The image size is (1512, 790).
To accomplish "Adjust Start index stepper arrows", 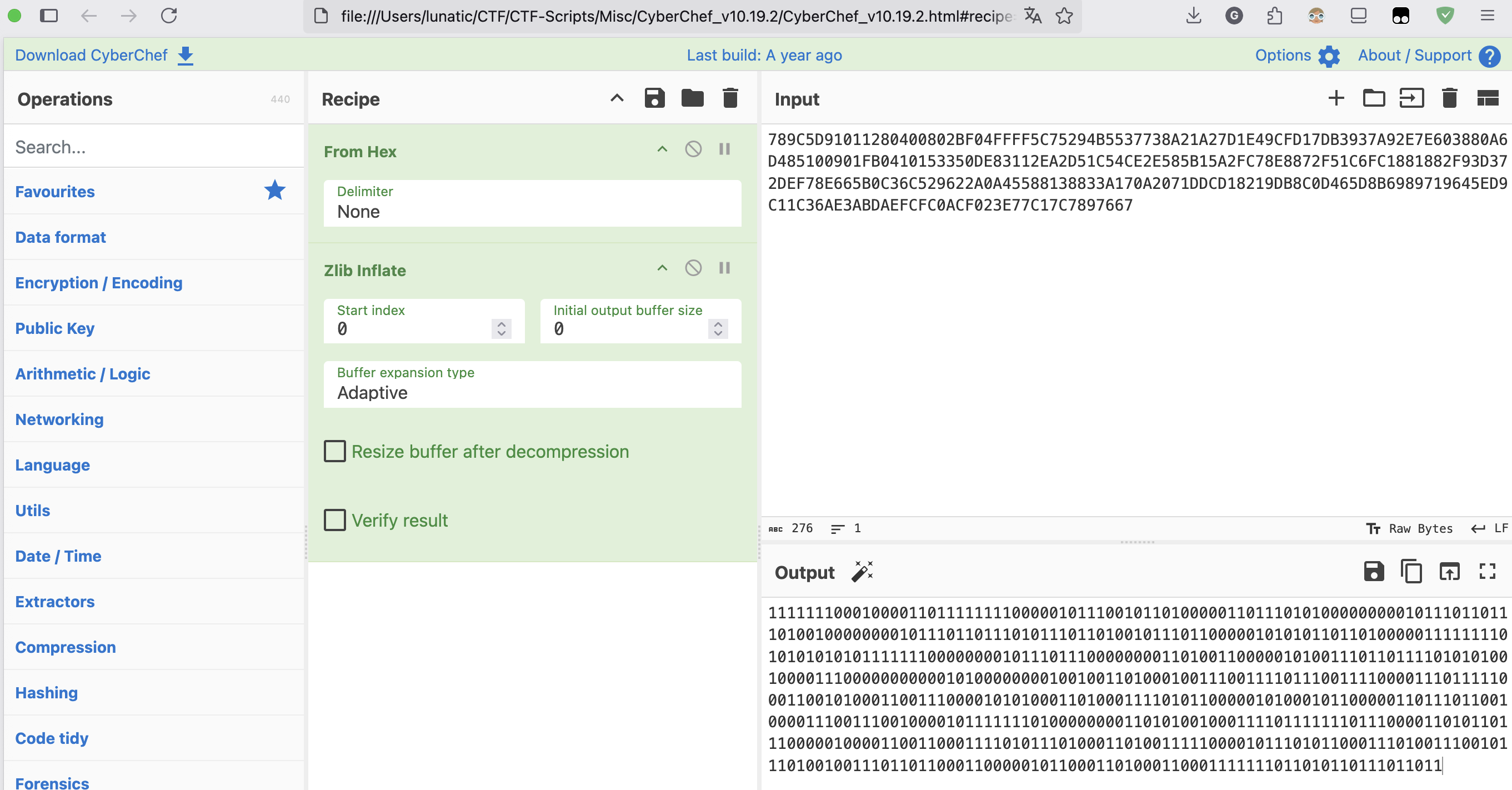I will (501, 329).
